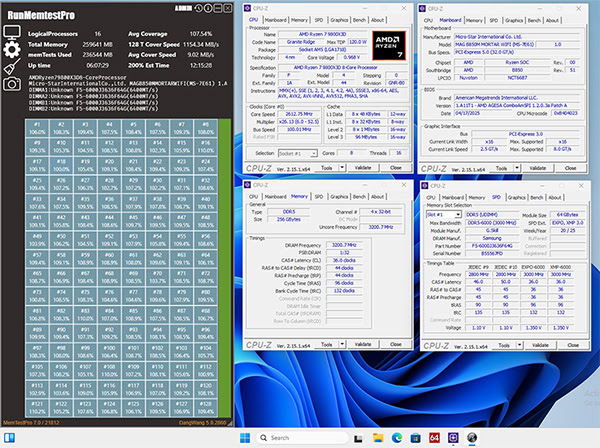Click the monitor icon in RunMemtestPro sidebar
600x448 pixels.
(14, 29)
